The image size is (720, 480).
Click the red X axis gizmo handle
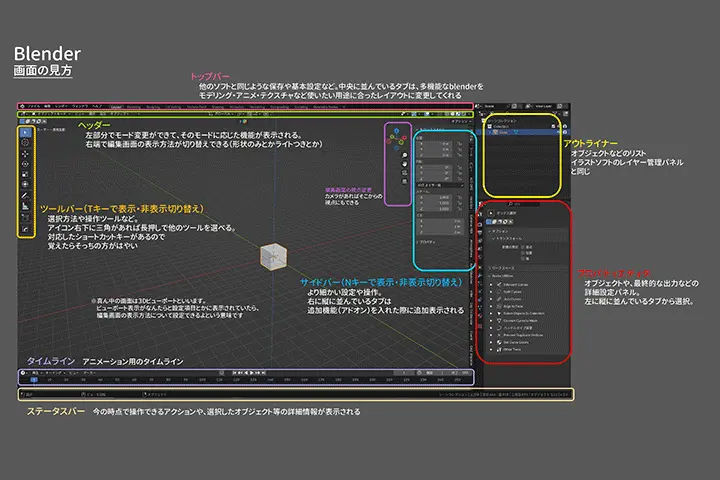404,137
